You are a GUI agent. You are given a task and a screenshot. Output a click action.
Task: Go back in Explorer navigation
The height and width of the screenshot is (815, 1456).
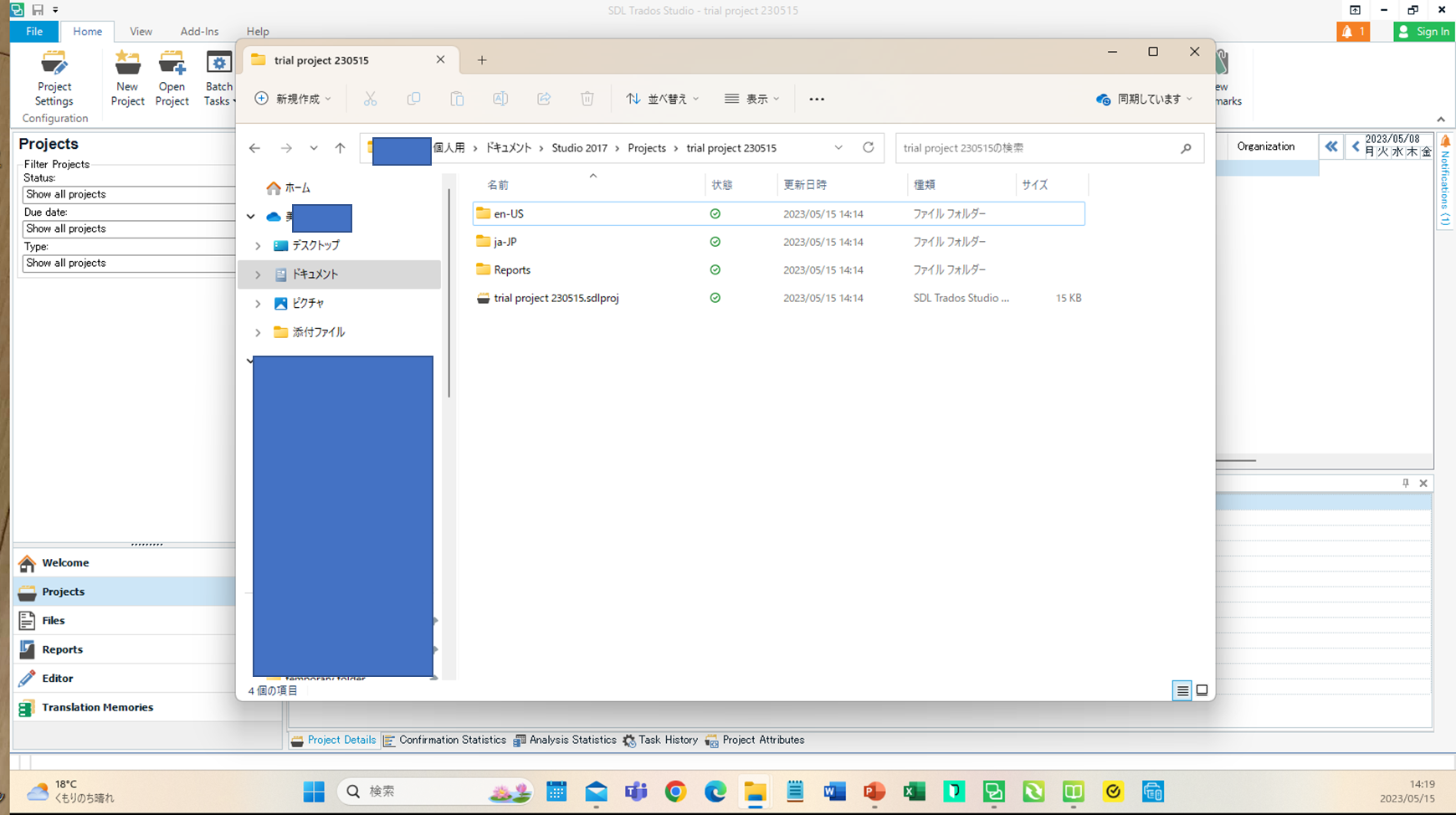pyautogui.click(x=254, y=148)
